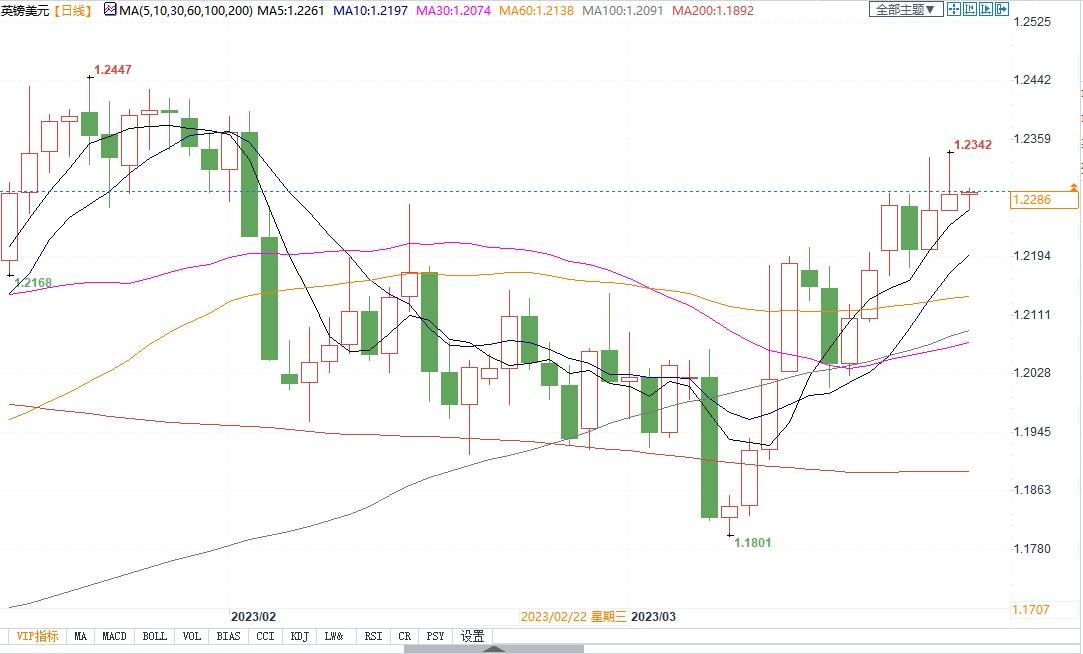
Task: Click the play-forward chart icon
Action: (986, 9)
